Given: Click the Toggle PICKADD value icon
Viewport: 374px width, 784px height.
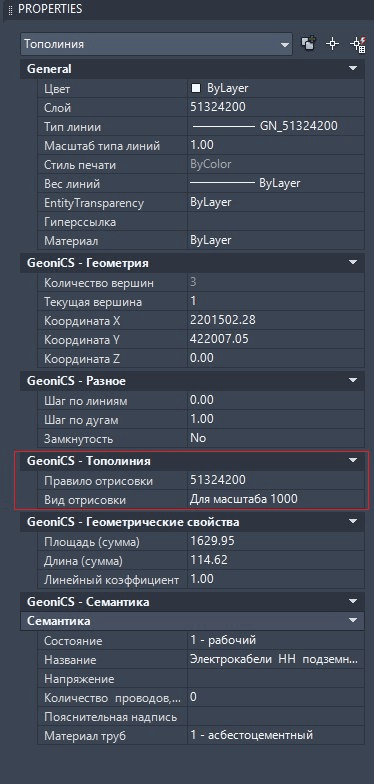Looking at the screenshot, I should click(x=308, y=44).
